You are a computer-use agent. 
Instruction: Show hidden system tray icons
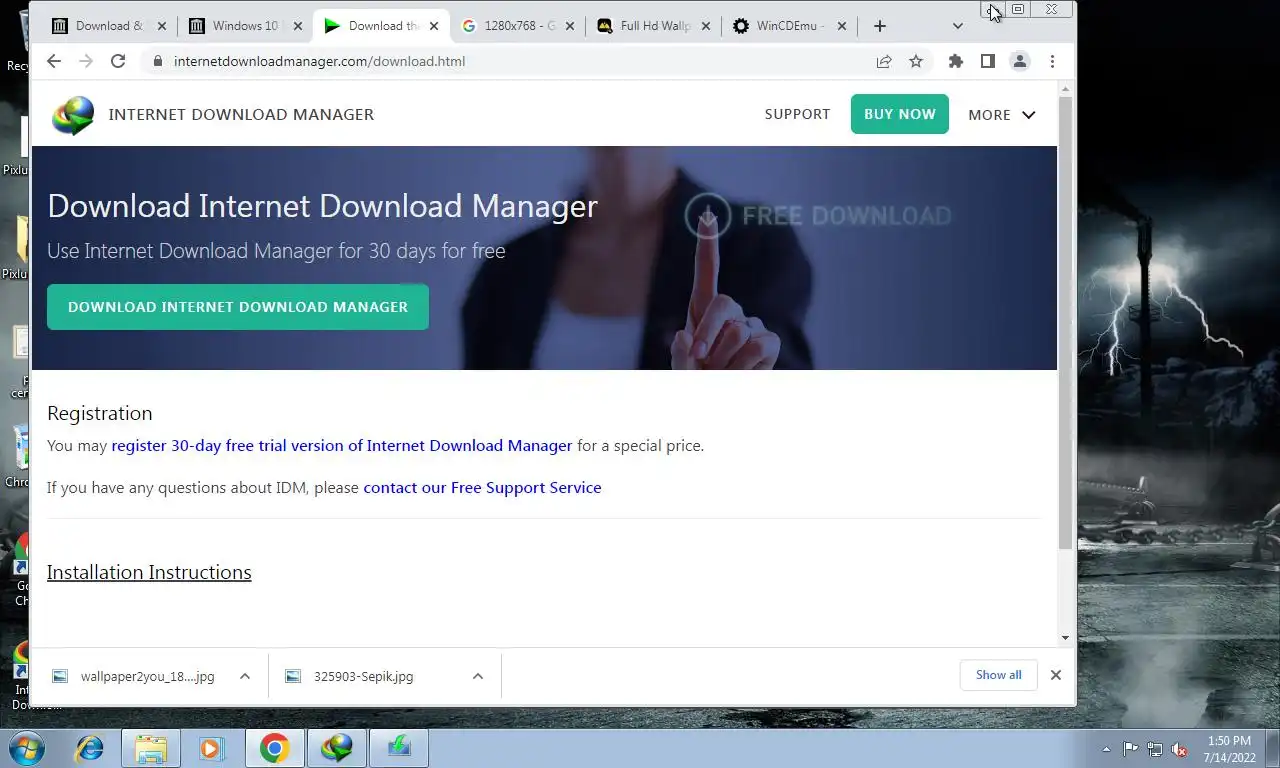click(1106, 749)
